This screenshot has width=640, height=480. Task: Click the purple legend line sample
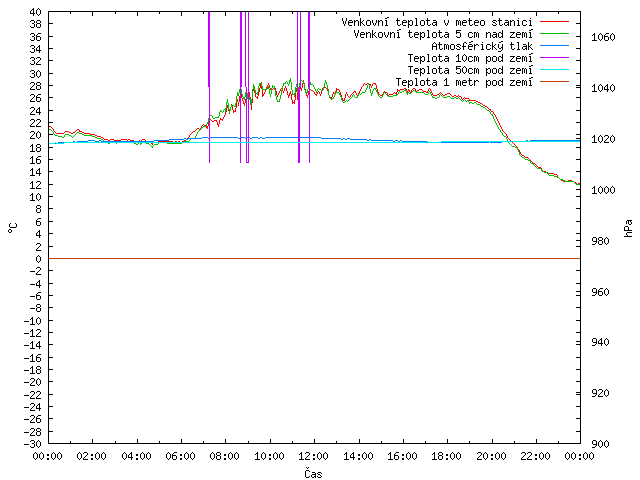pyautogui.click(x=554, y=58)
